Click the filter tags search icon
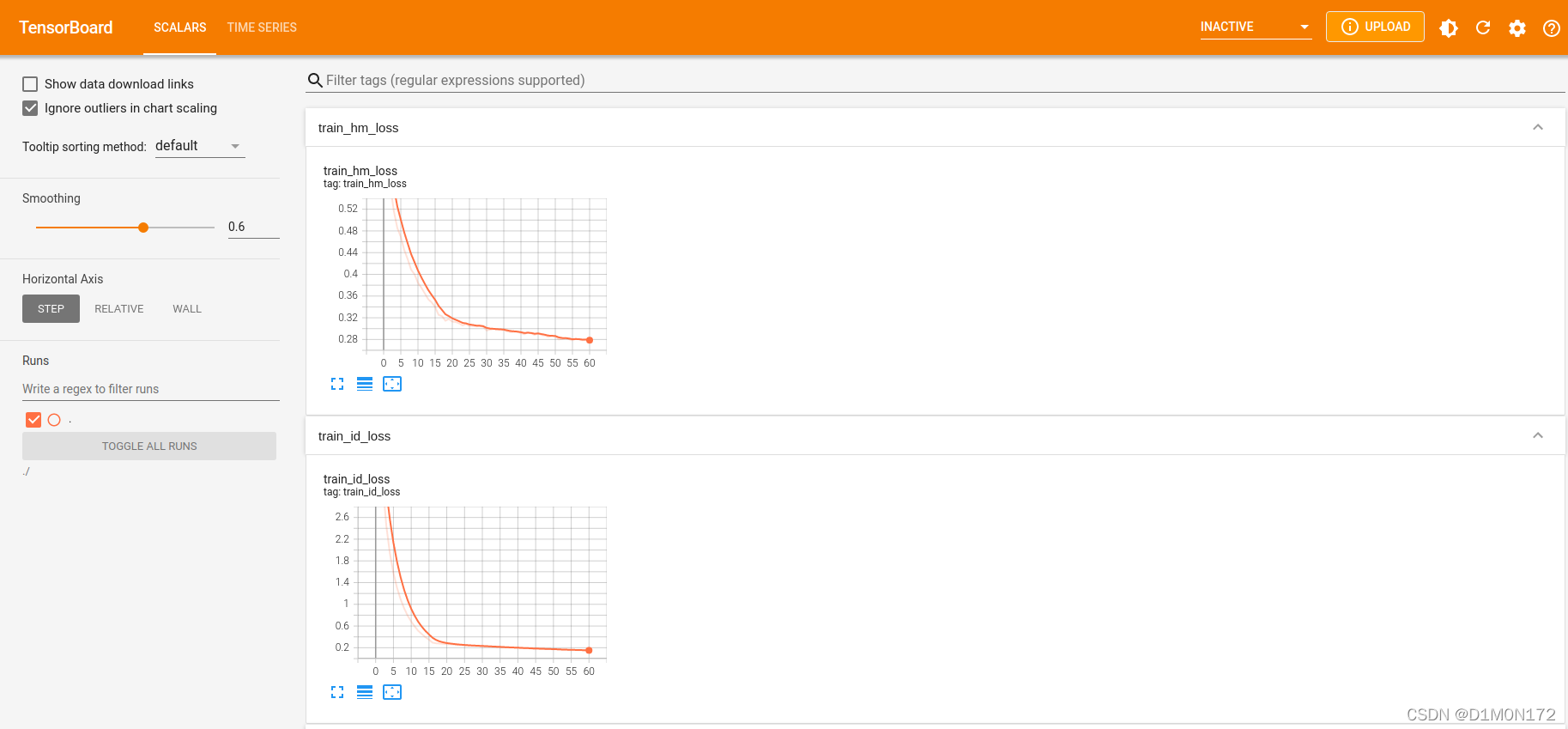 pyautogui.click(x=315, y=81)
